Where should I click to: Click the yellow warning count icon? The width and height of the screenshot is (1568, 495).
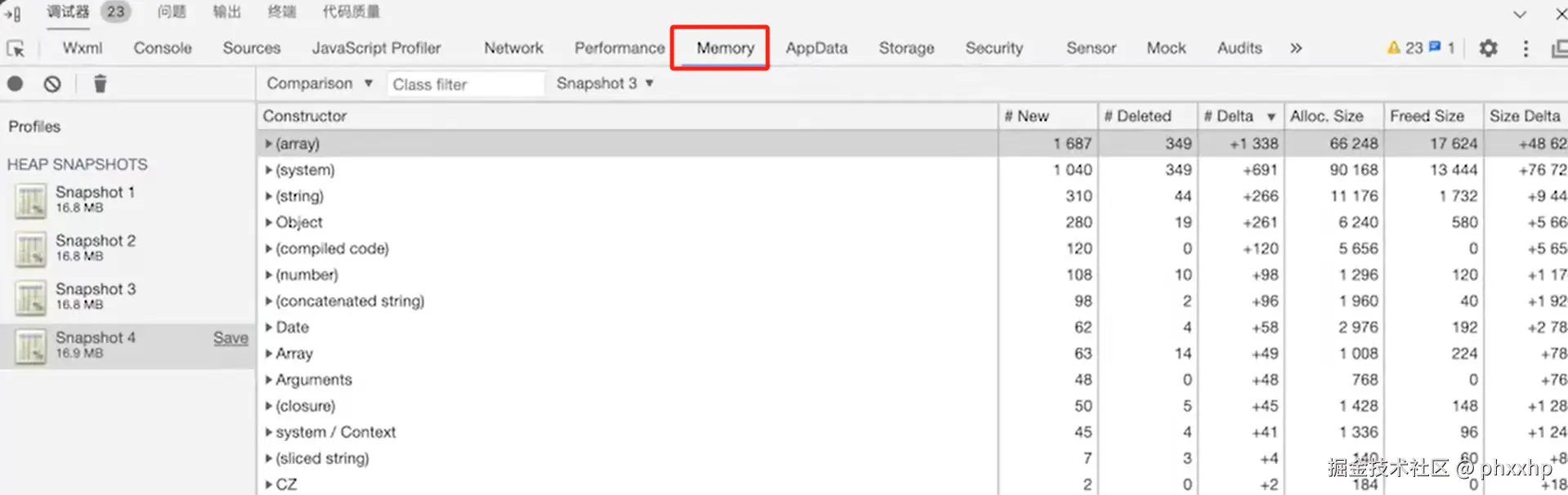1394,48
